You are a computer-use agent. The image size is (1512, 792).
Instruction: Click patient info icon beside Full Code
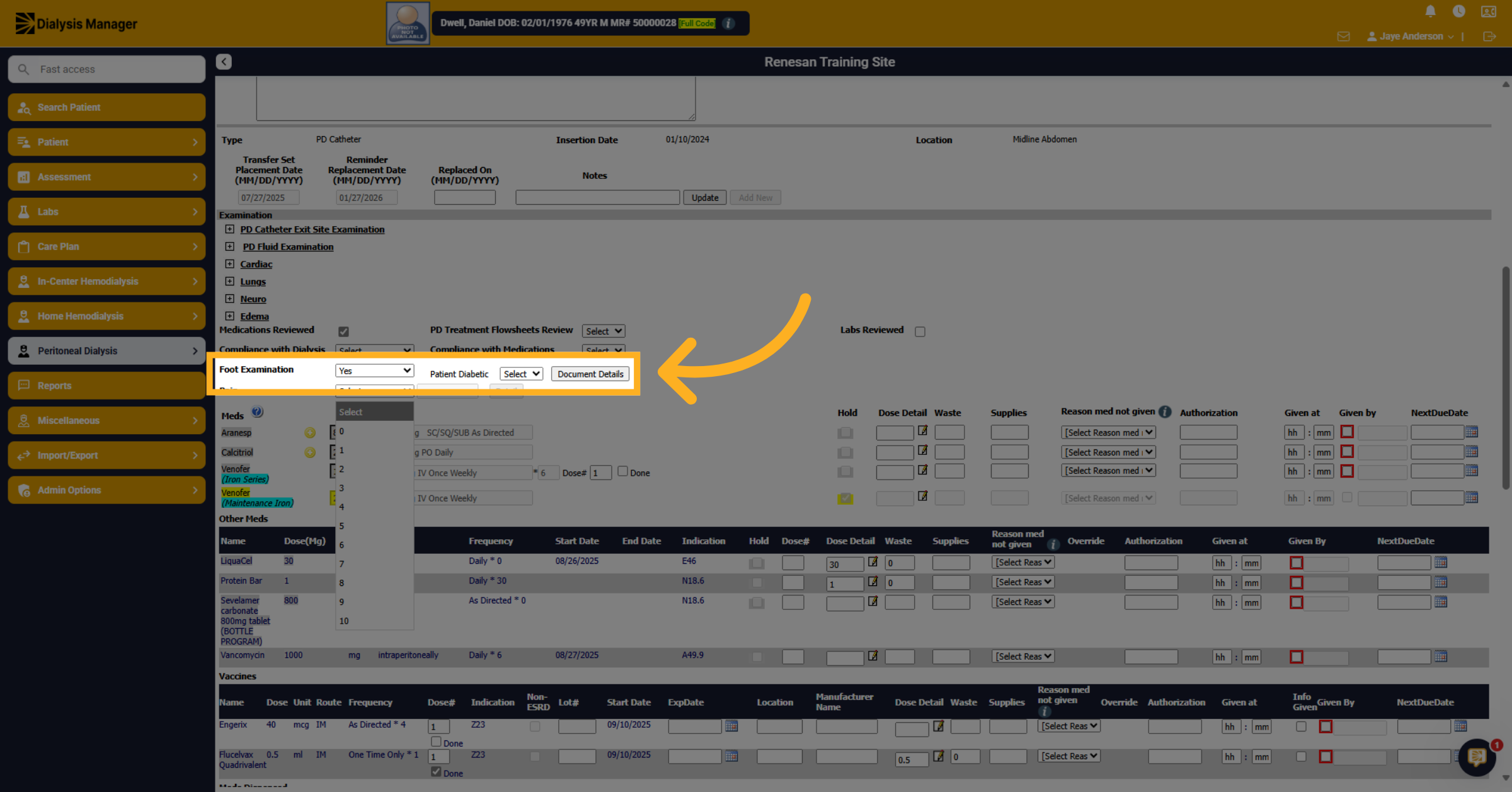[728, 23]
